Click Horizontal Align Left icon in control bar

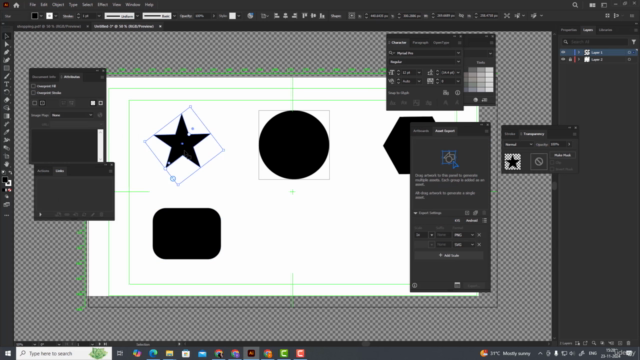(276, 16)
